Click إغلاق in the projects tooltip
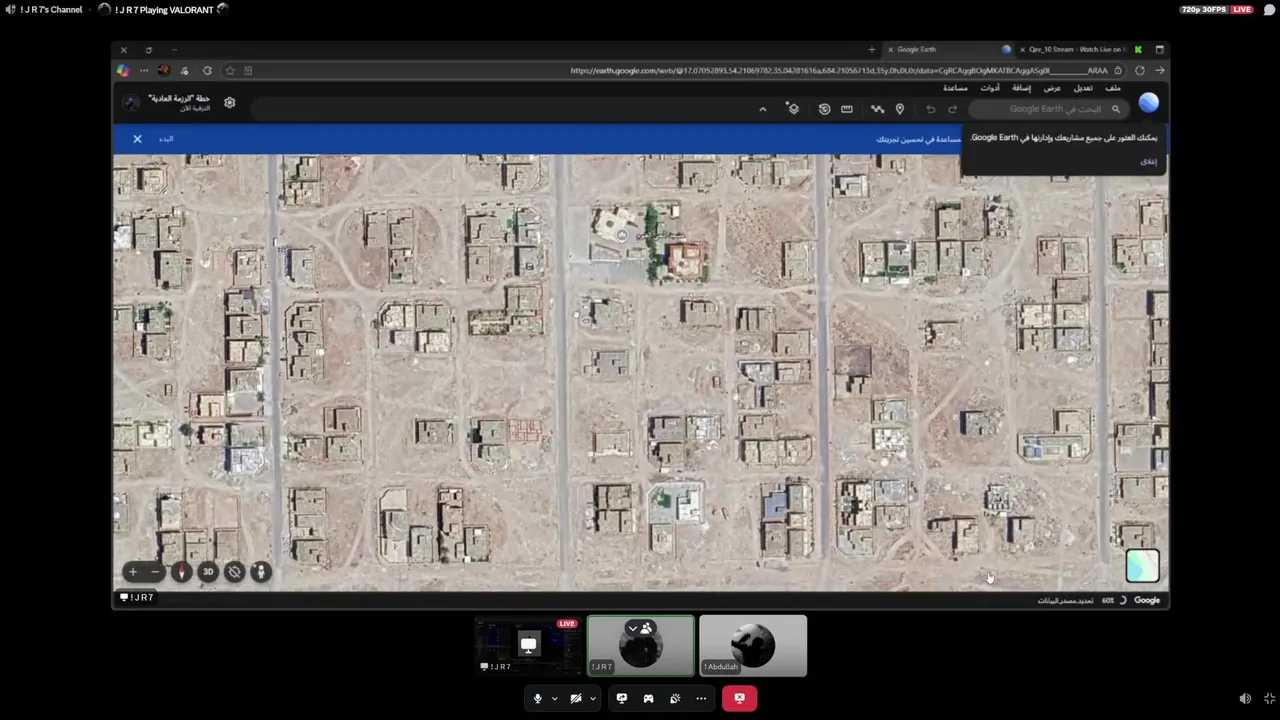The width and height of the screenshot is (1280, 720). point(1148,161)
